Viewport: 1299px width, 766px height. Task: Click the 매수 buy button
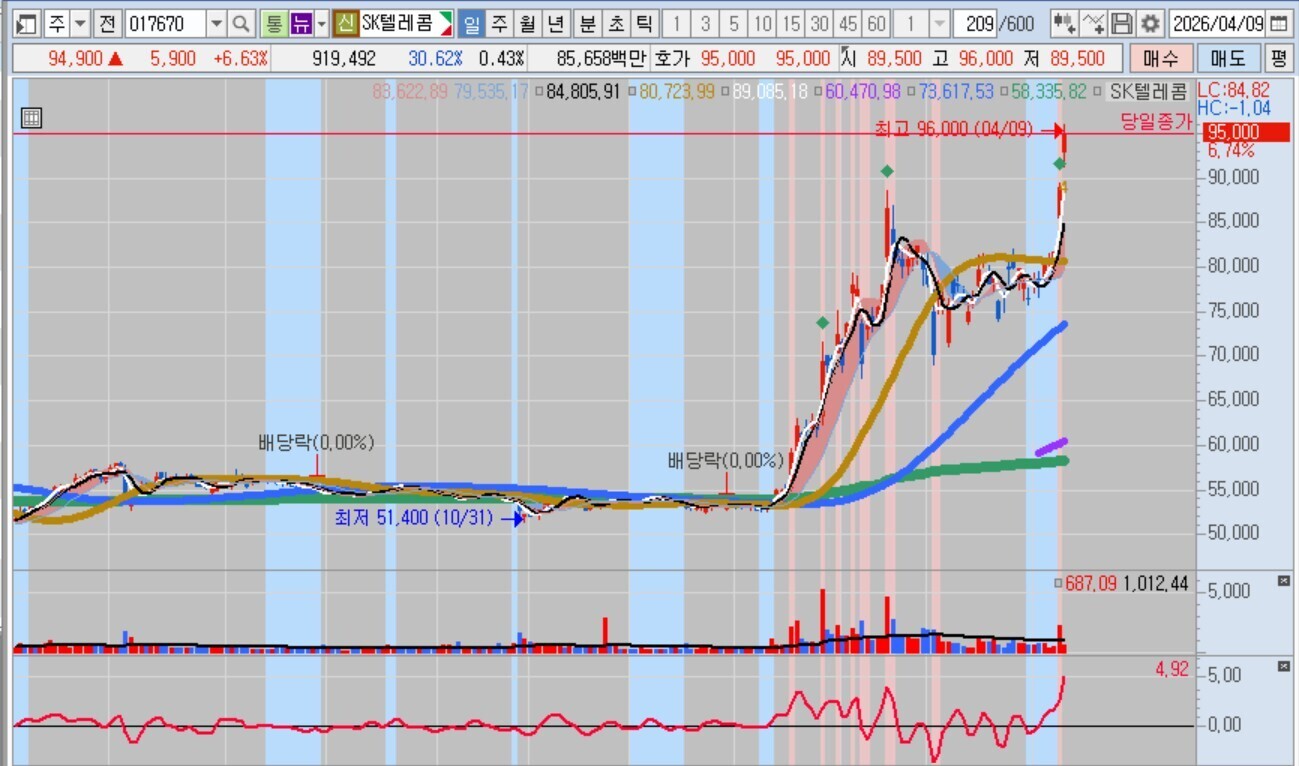tap(1160, 59)
